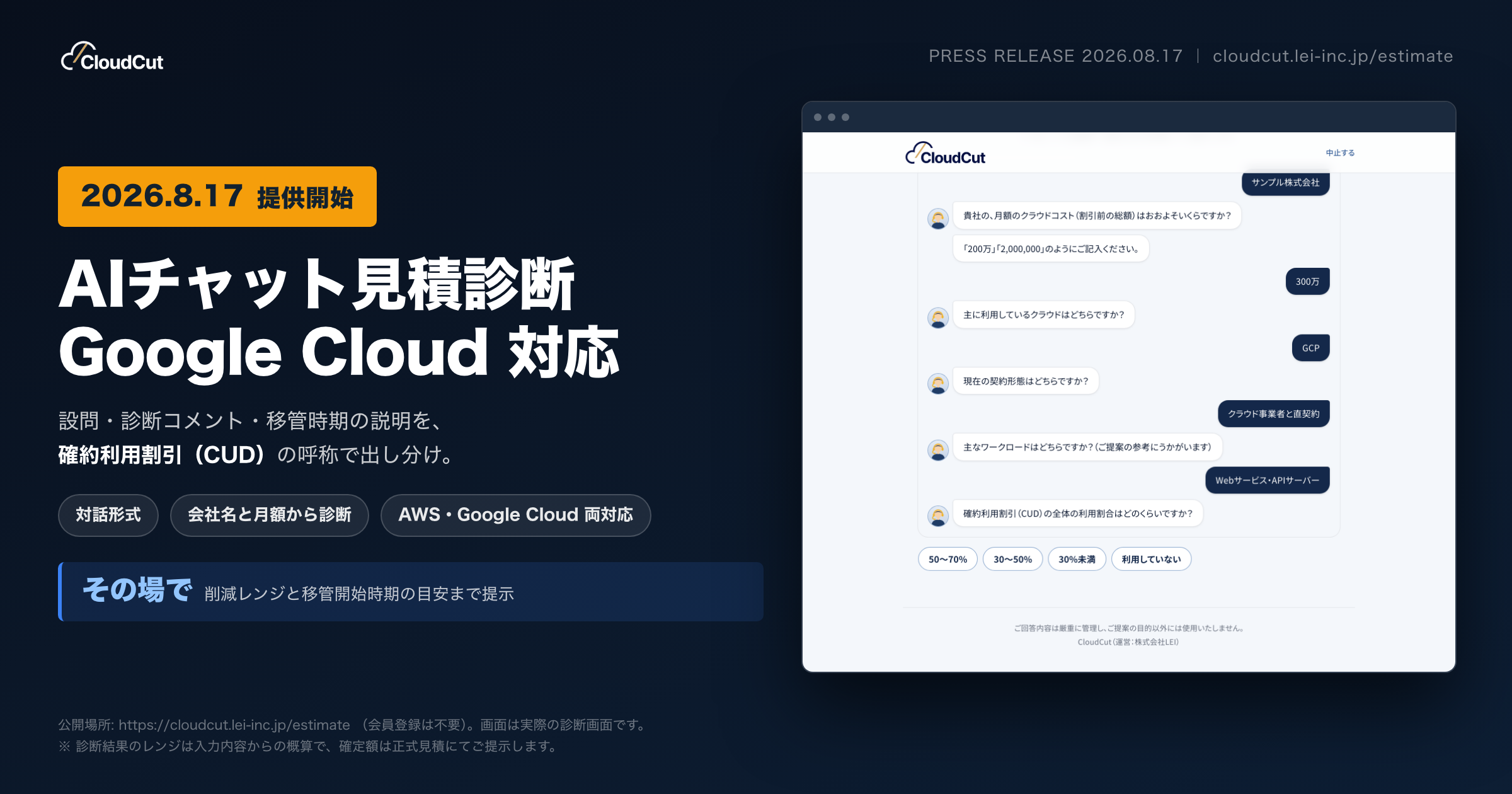Image resolution: width=1512 pixels, height=794 pixels.
Task: Choose the 30〜50% answer option
Action: [x=1012, y=559]
